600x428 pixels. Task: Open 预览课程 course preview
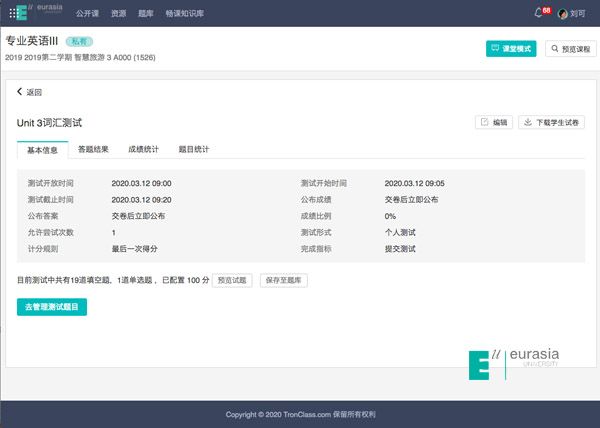point(568,48)
